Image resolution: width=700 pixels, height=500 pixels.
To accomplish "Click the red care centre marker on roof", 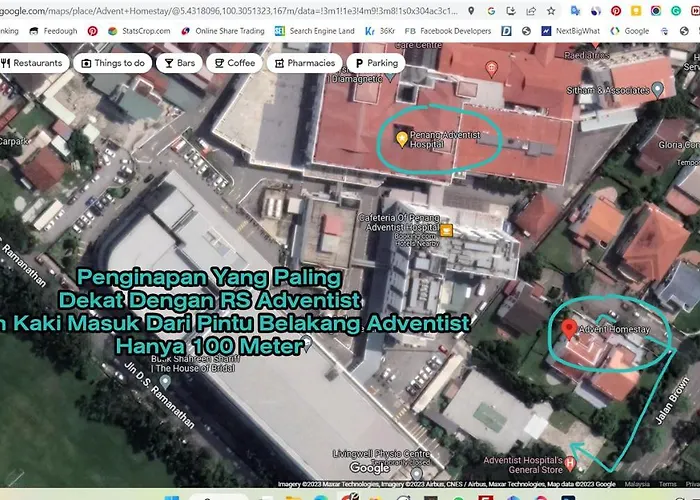I will pos(491,69).
